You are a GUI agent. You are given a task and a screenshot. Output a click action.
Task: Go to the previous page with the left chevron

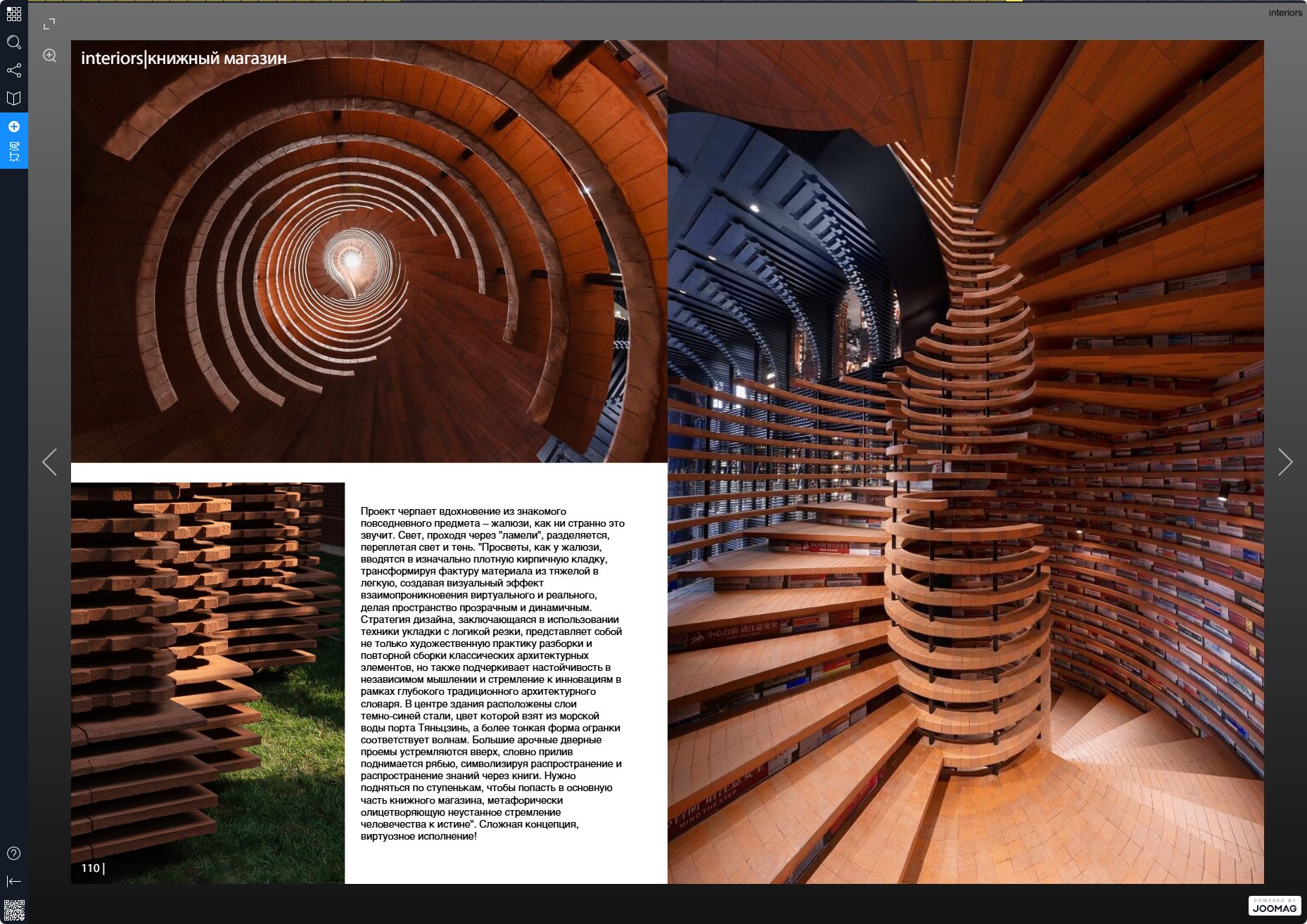click(x=49, y=462)
